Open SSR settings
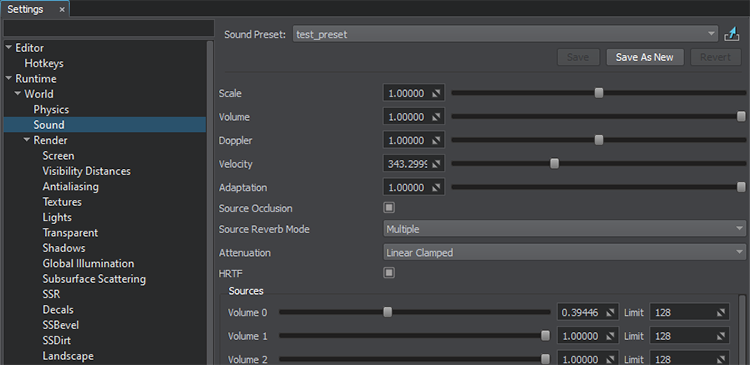Image resolution: width=750 pixels, height=365 pixels. (x=51, y=294)
